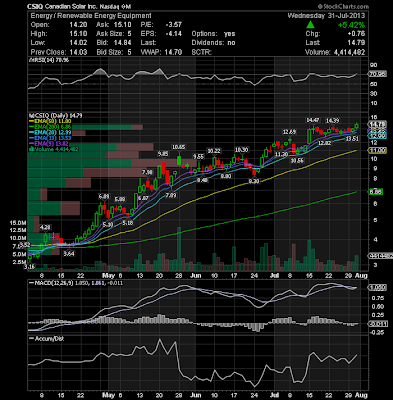Image resolution: width=393 pixels, height=400 pixels.
Task: Click the SCTR label
Action: 201,52
